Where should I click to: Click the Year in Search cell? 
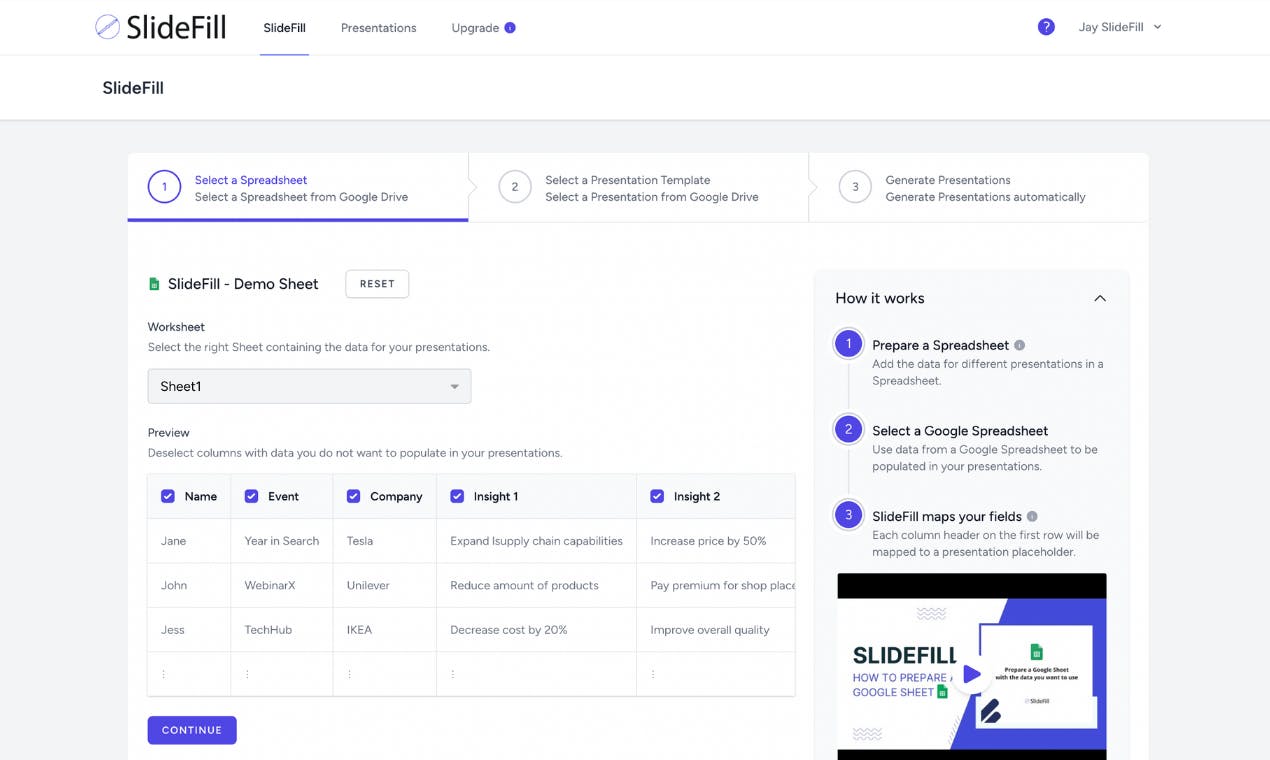pos(282,541)
